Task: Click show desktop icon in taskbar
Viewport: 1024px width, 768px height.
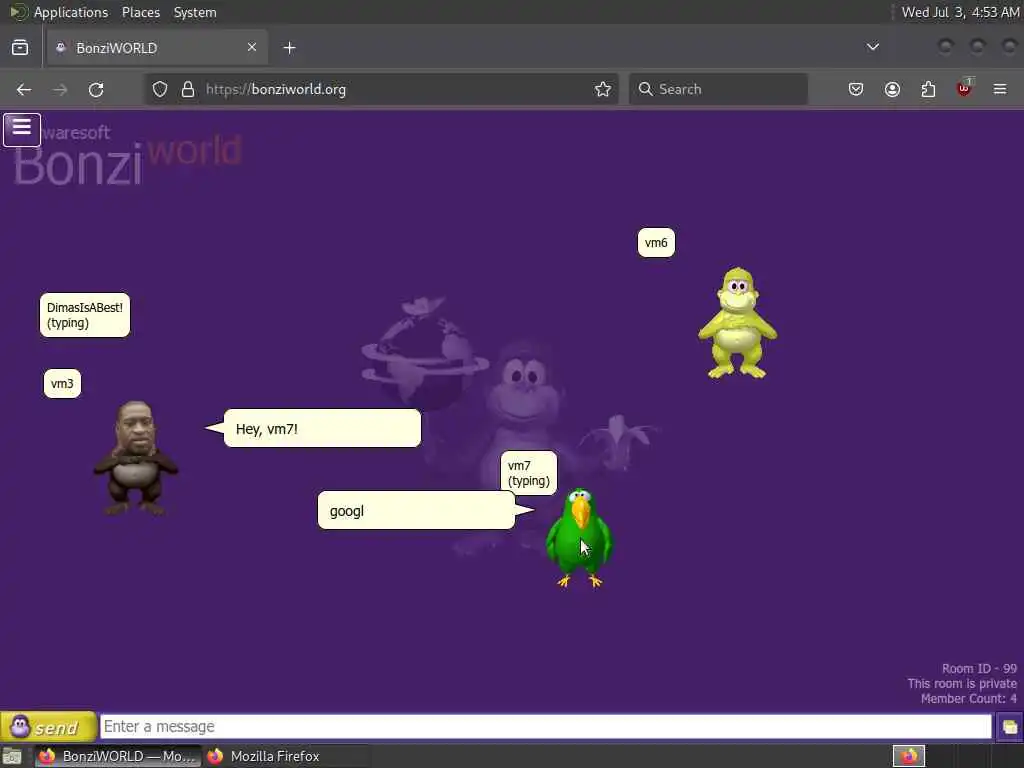Action: (x=12, y=757)
